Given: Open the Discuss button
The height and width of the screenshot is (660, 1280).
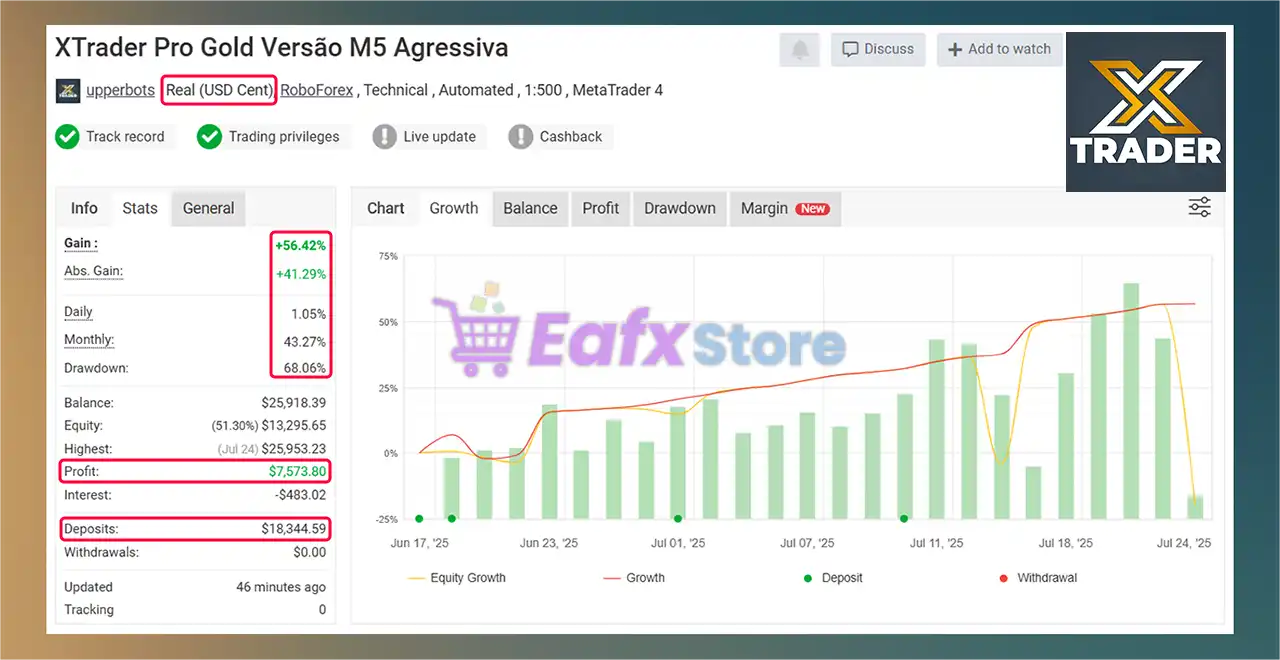Looking at the screenshot, I should point(878,49).
